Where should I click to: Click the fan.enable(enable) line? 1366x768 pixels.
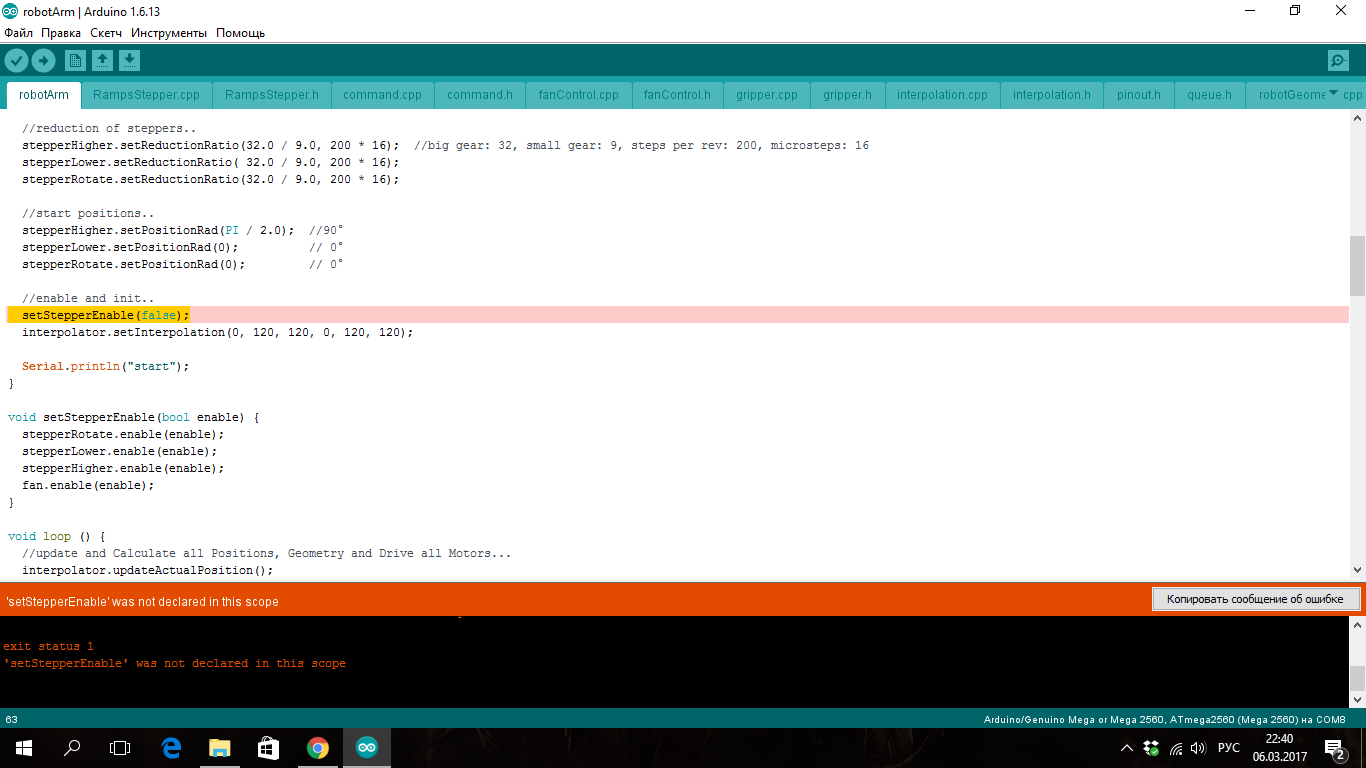click(88, 485)
